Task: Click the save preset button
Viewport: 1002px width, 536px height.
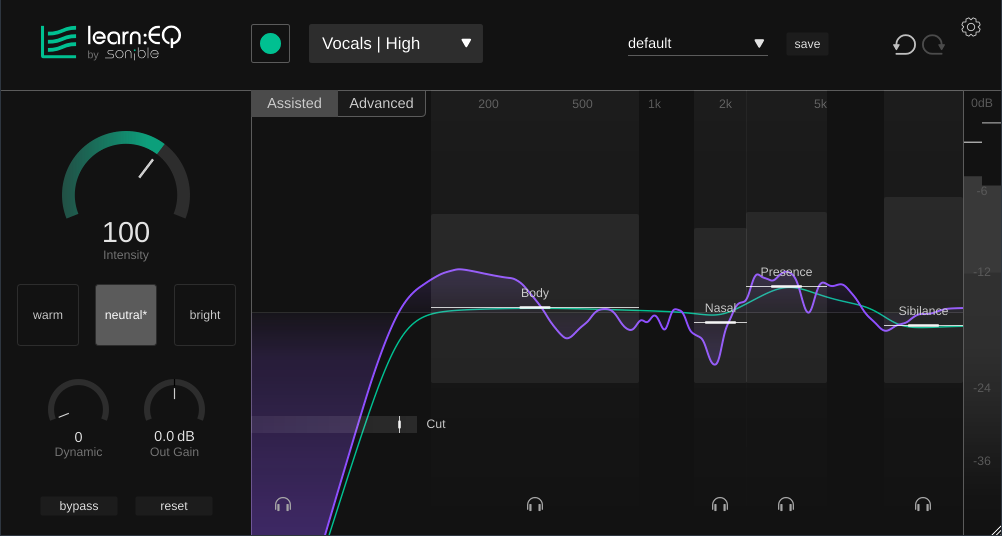Action: tap(807, 44)
